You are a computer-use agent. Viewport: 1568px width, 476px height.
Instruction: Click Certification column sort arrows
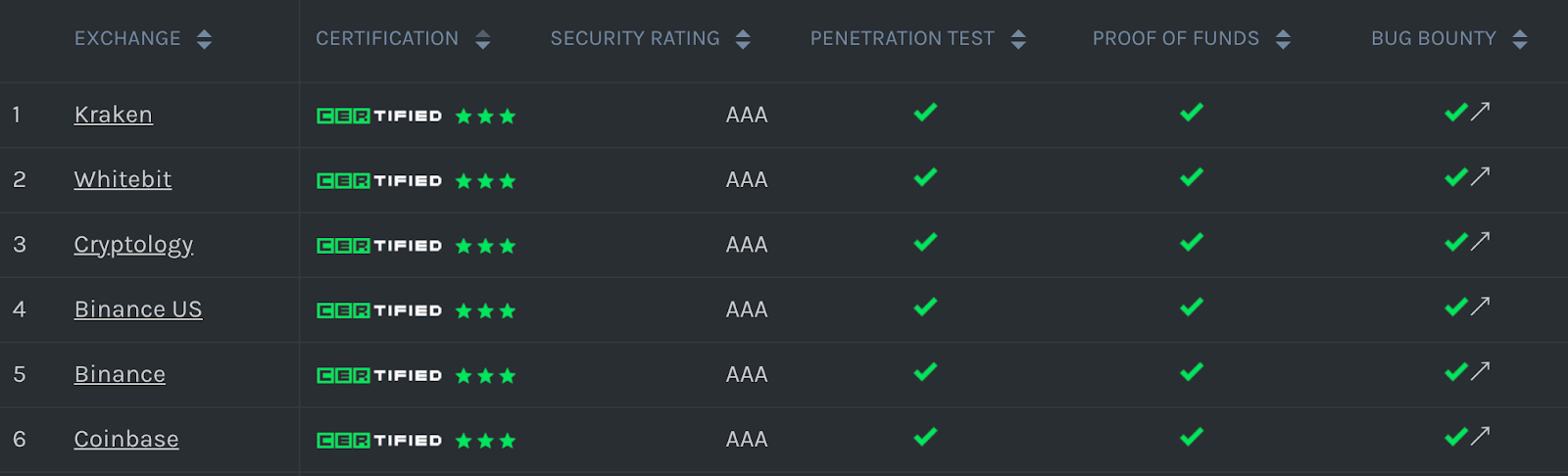[x=482, y=39]
